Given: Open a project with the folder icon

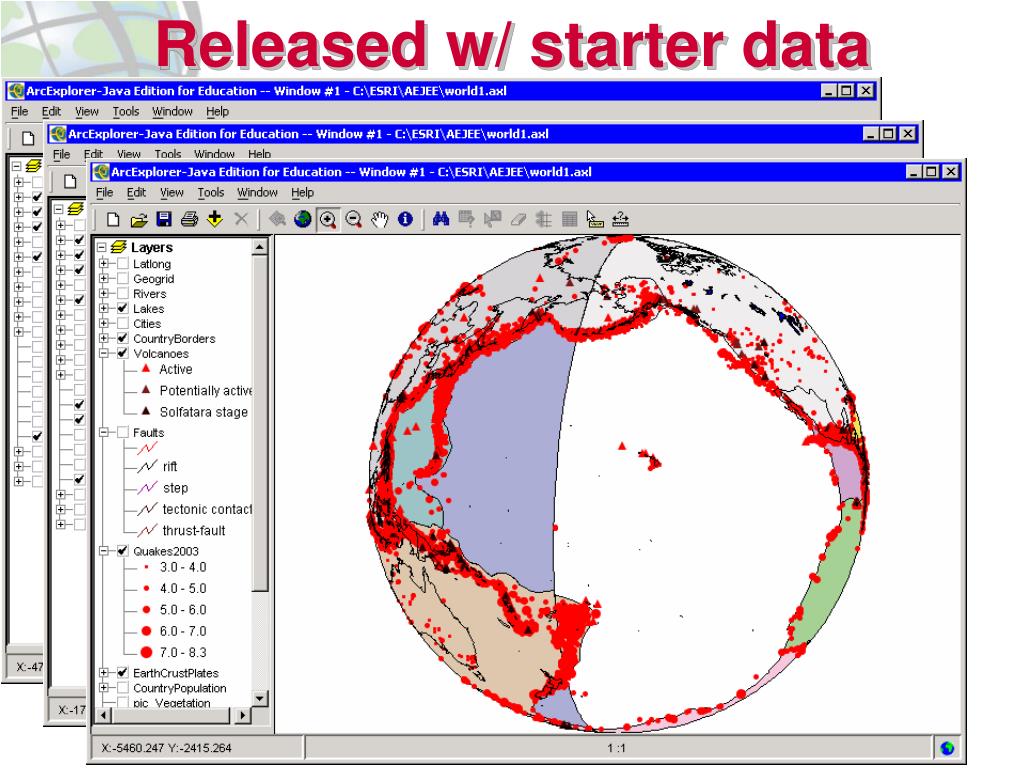Looking at the screenshot, I should click(138, 219).
